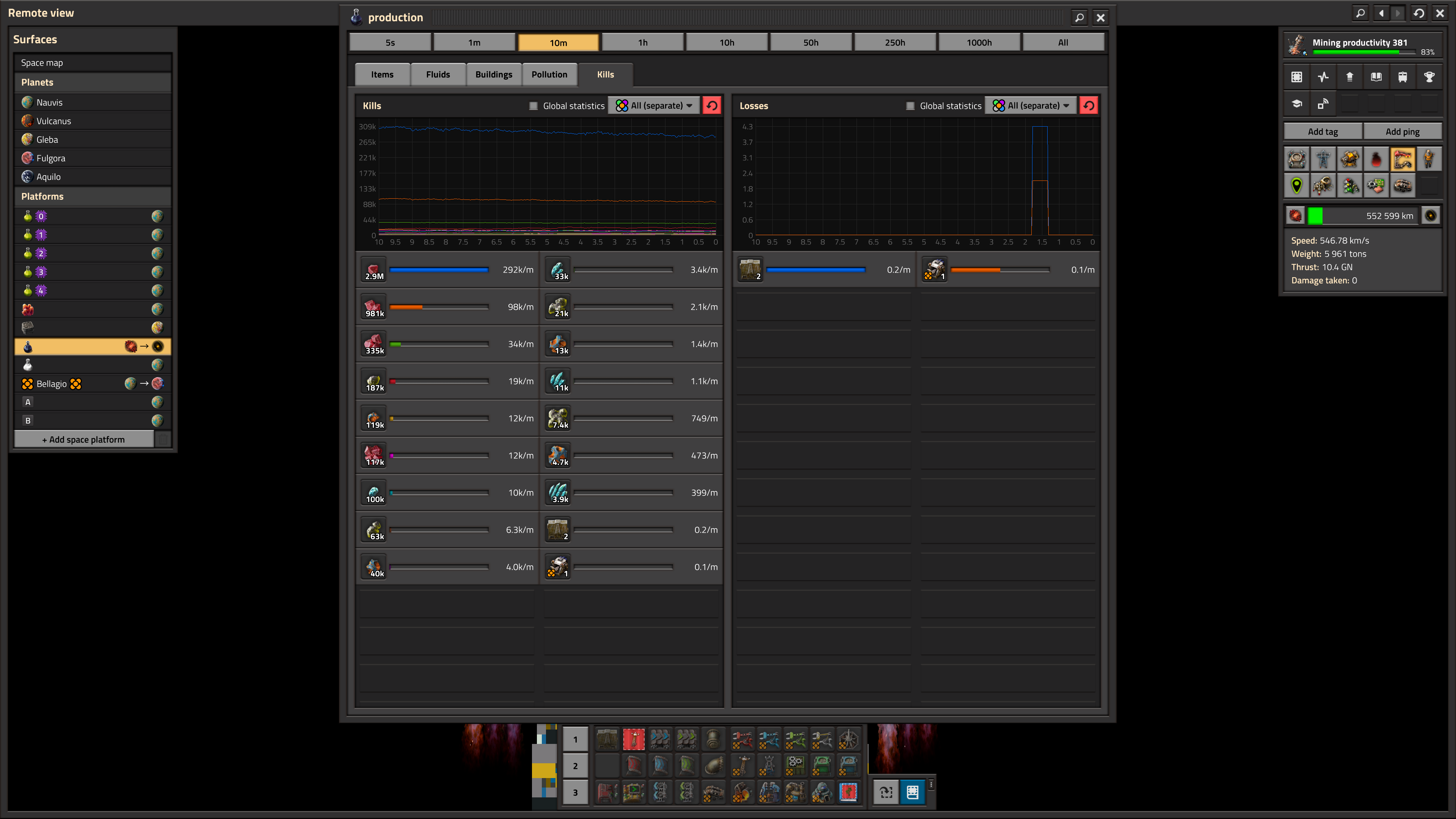Select the Vulcanus planet
Image resolution: width=1456 pixels, height=819 pixels.
click(93, 121)
